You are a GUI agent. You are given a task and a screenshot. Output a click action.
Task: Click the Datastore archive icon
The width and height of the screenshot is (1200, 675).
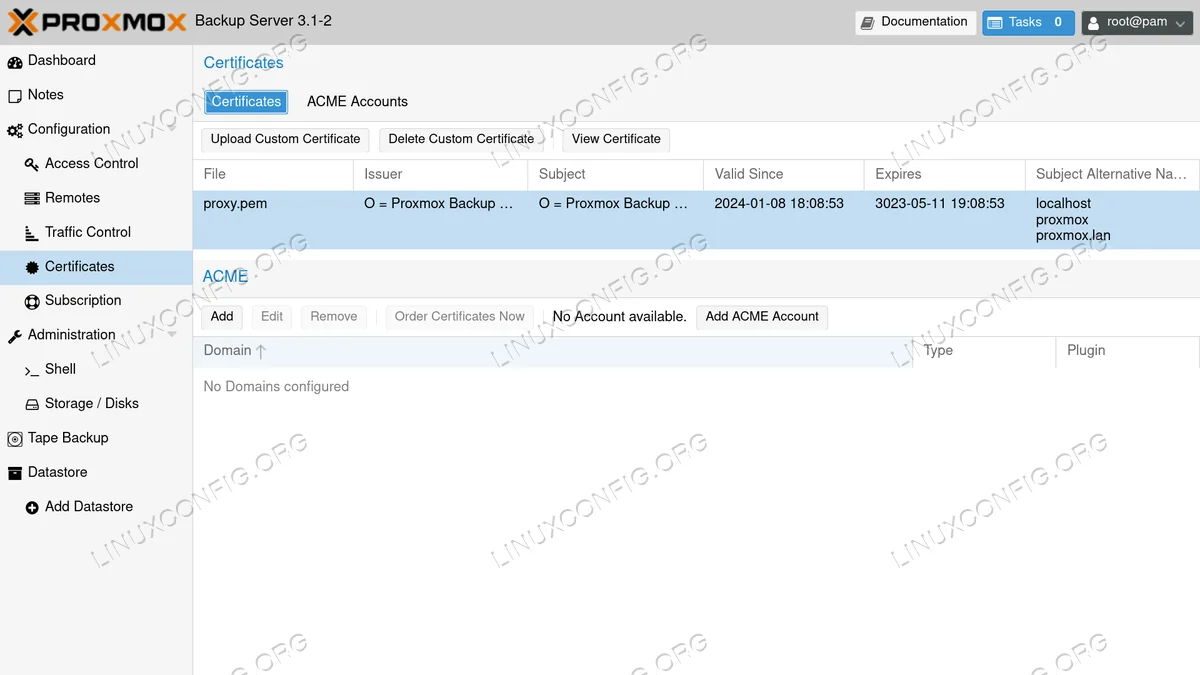pyautogui.click(x=15, y=473)
